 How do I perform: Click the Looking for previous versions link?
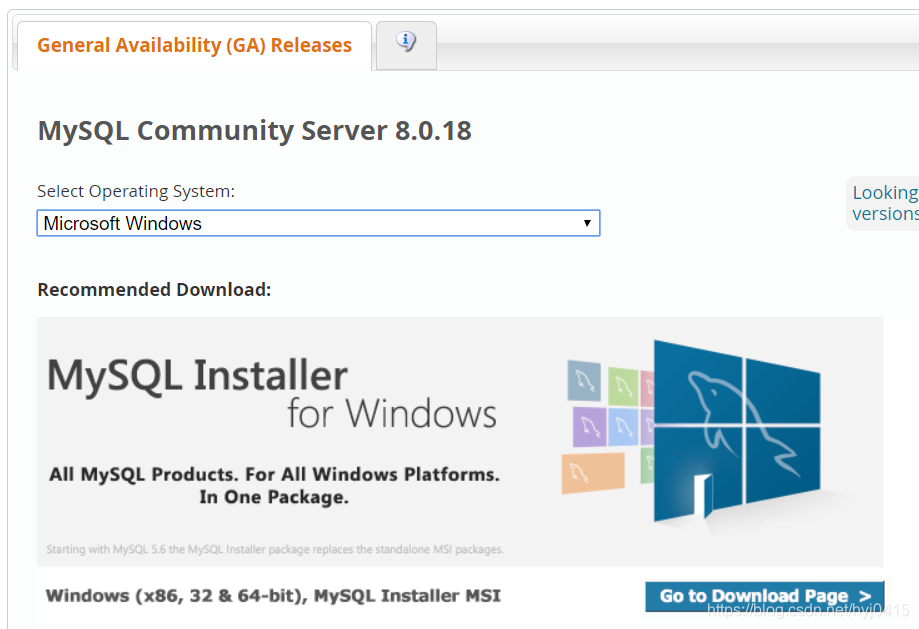[885, 203]
